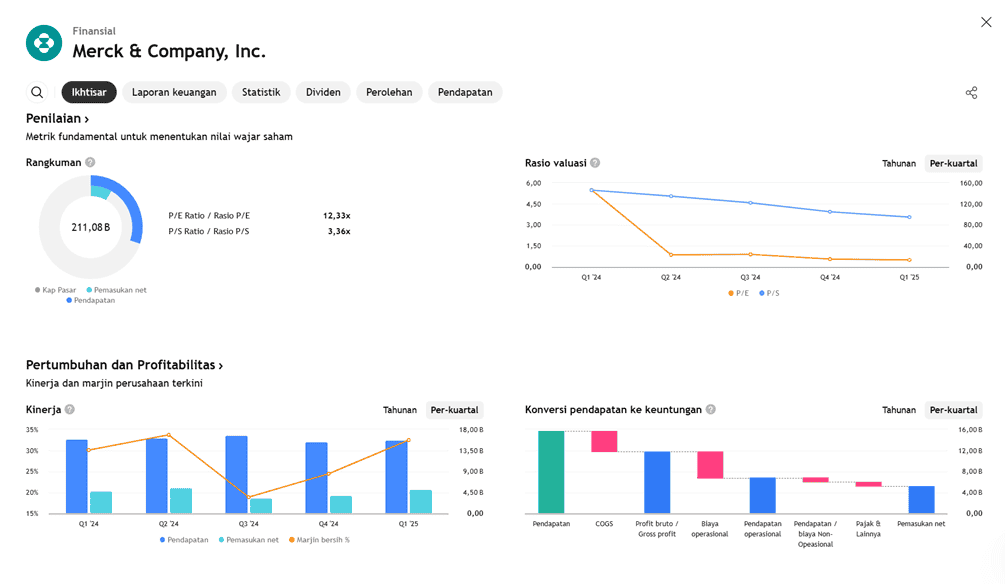Toggle Kap Pasar legend in Rangkuman
Viewport: 1005px width, 584px height.
pos(55,290)
